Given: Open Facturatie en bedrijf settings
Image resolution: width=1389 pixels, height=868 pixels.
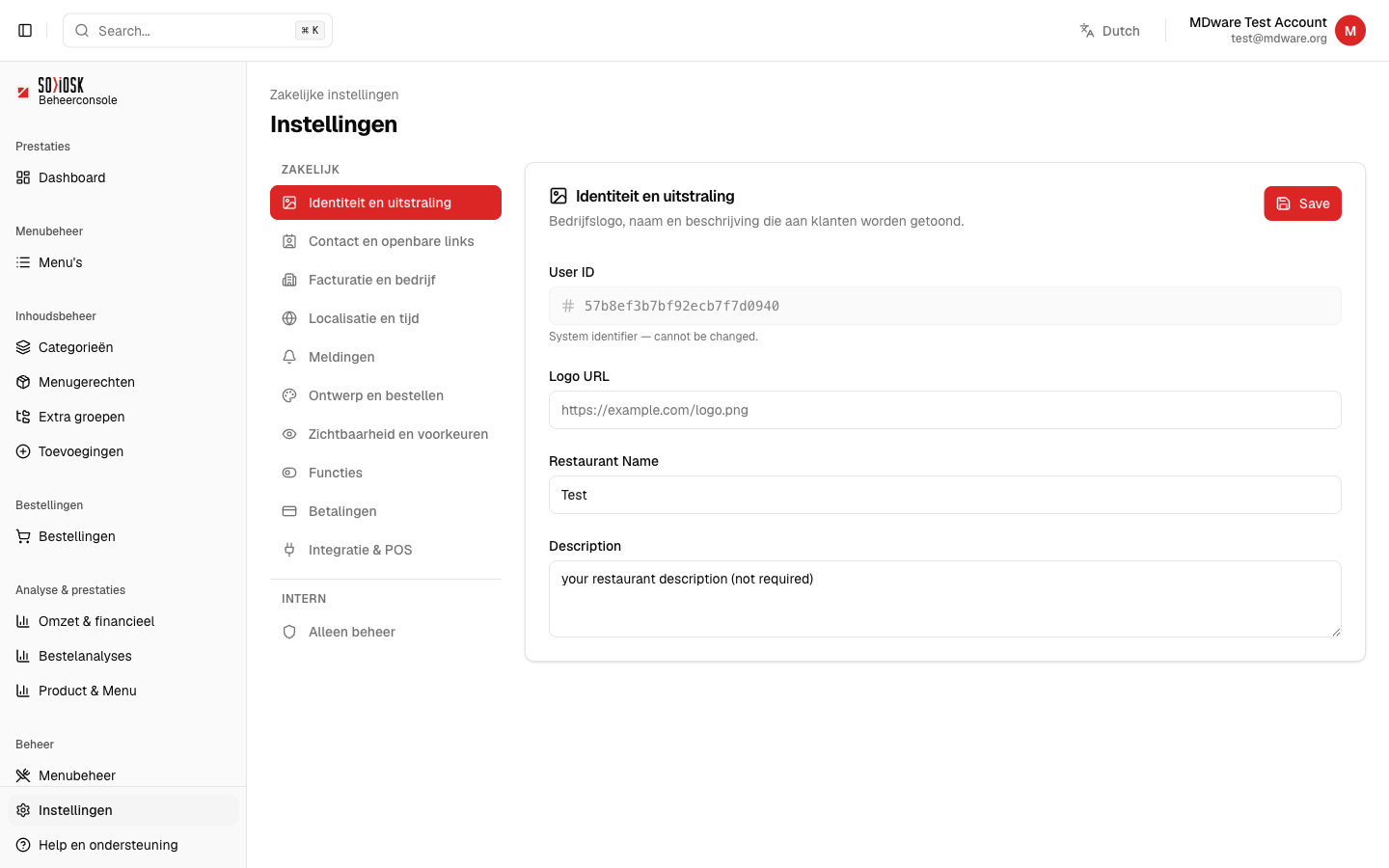Looking at the screenshot, I should coord(386,280).
